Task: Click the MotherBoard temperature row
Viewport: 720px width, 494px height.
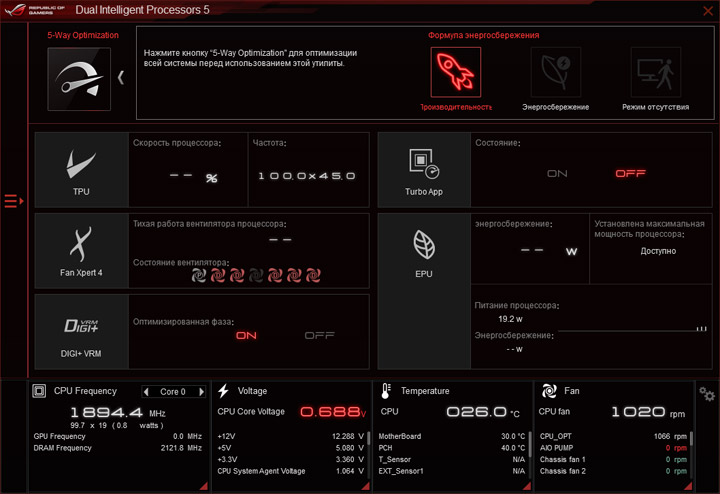Action: coord(452,436)
